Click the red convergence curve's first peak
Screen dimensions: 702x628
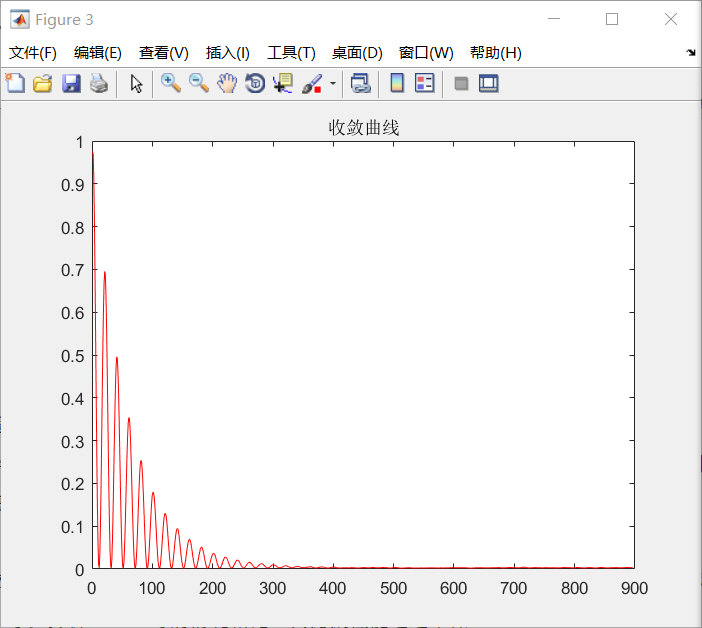(x=93, y=154)
